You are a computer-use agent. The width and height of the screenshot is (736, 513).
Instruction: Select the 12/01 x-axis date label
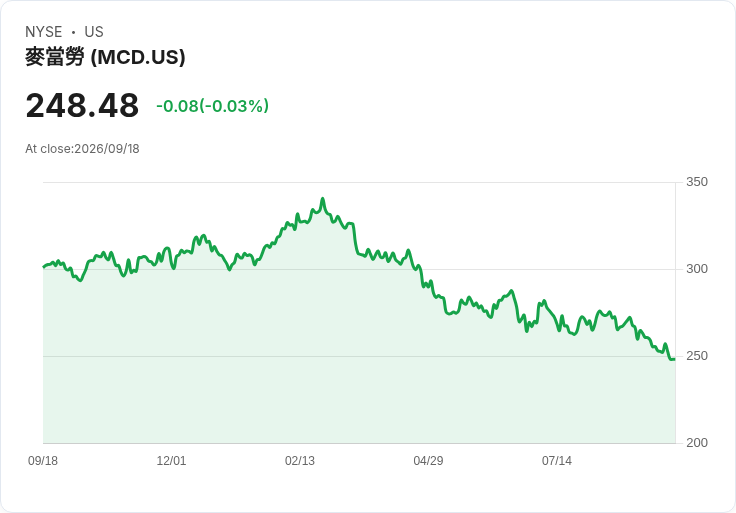(171, 461)
